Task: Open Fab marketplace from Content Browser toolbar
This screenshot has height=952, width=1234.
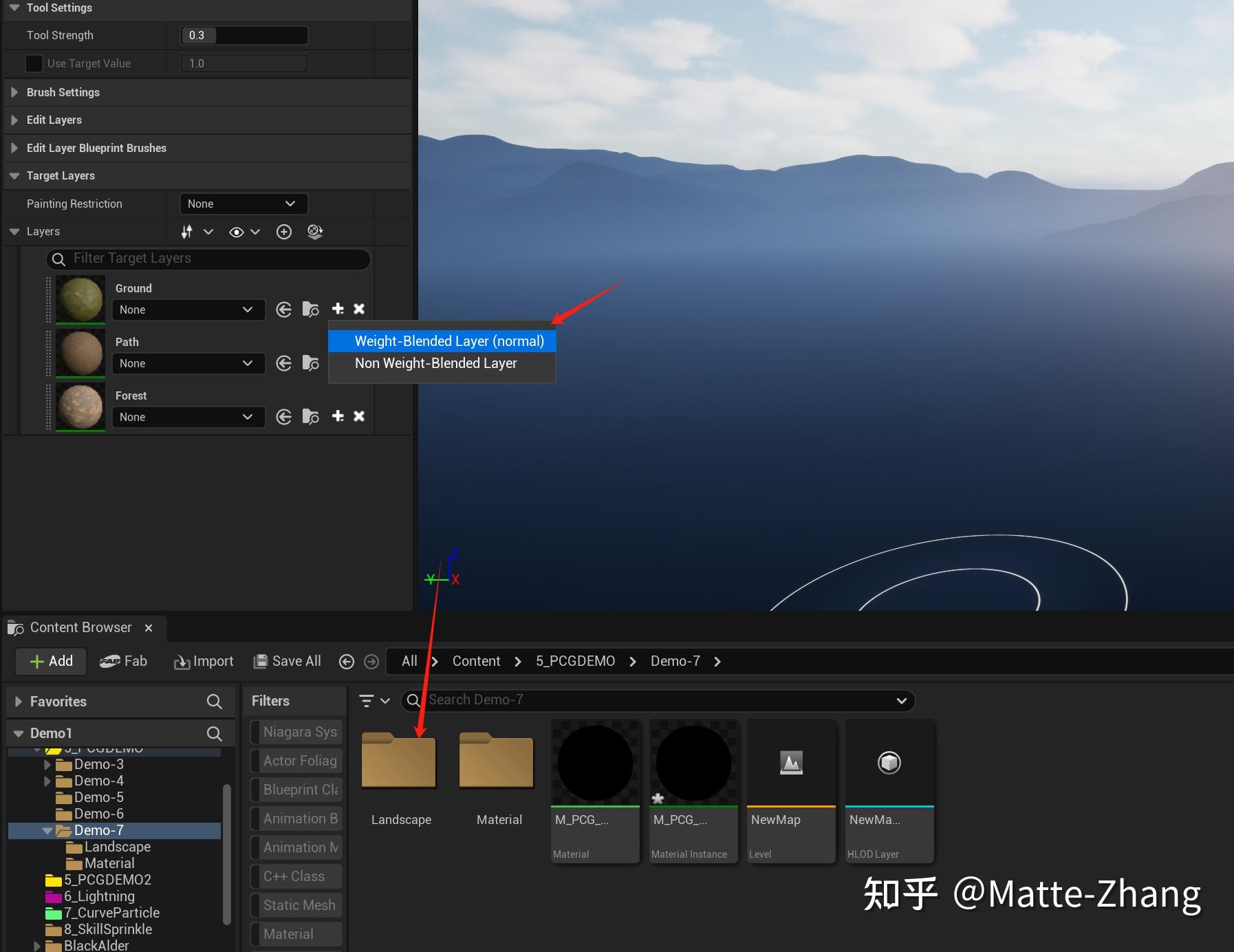Action: (124, 661)
